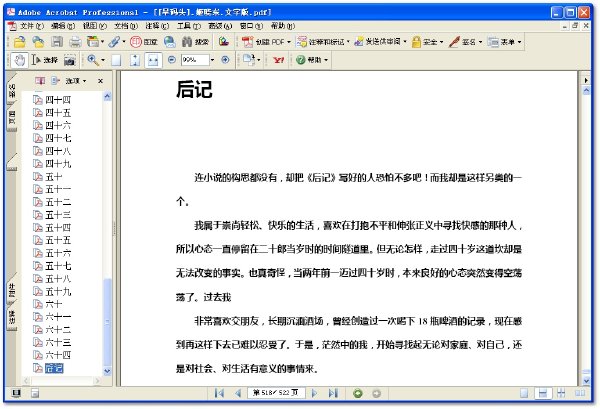
Task: Close the bookmarks navigation panel
Action: tap(100, 81)
